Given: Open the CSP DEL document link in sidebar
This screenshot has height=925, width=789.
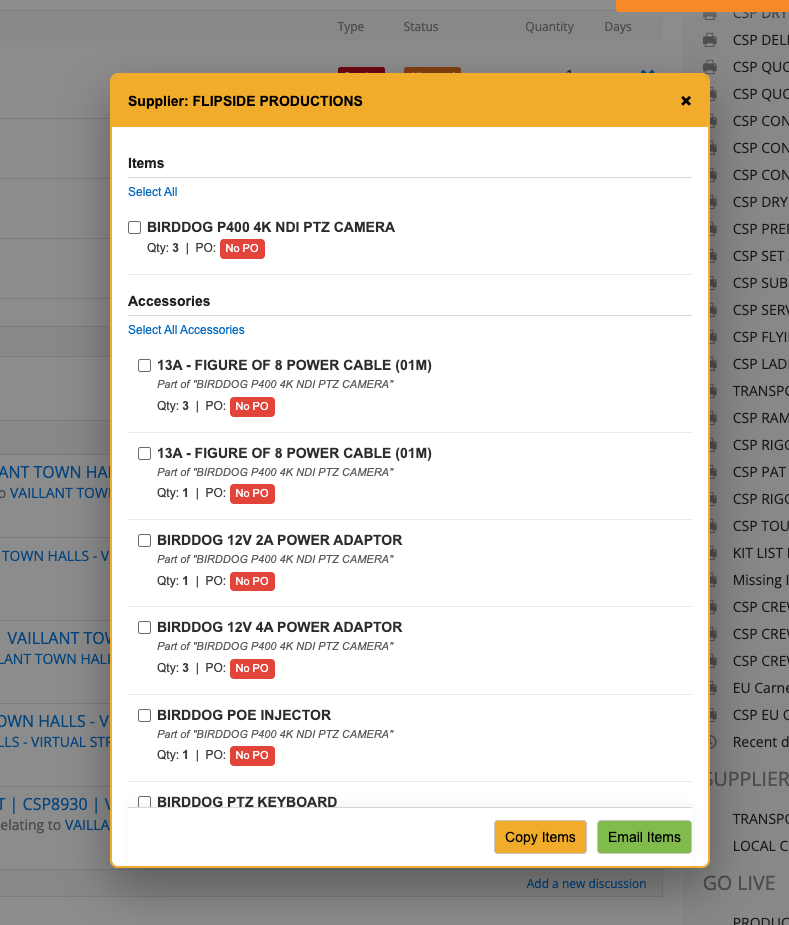Looking at the screenshot, I should pyautogui.click(x=761, y=40).
